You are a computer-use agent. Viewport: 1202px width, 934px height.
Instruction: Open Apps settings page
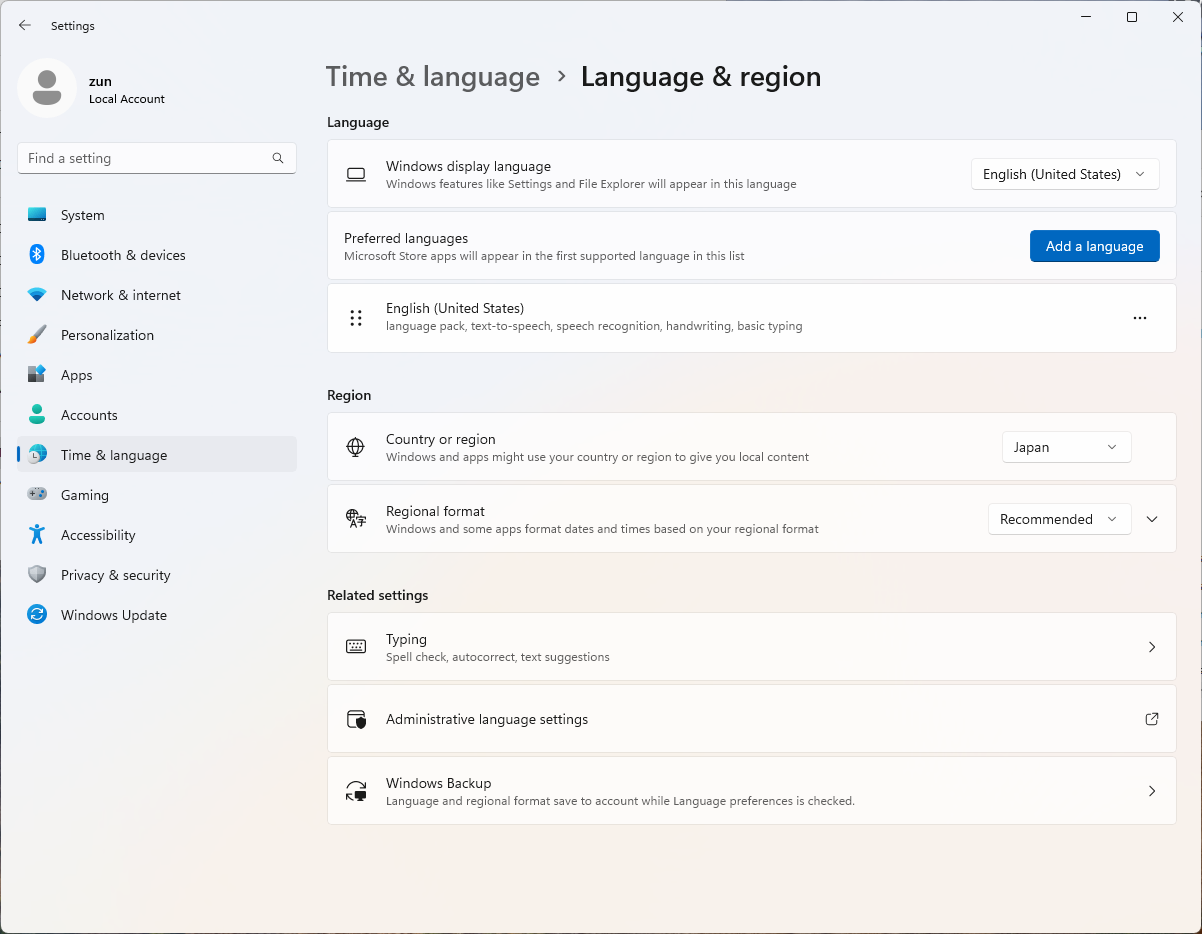157,375
